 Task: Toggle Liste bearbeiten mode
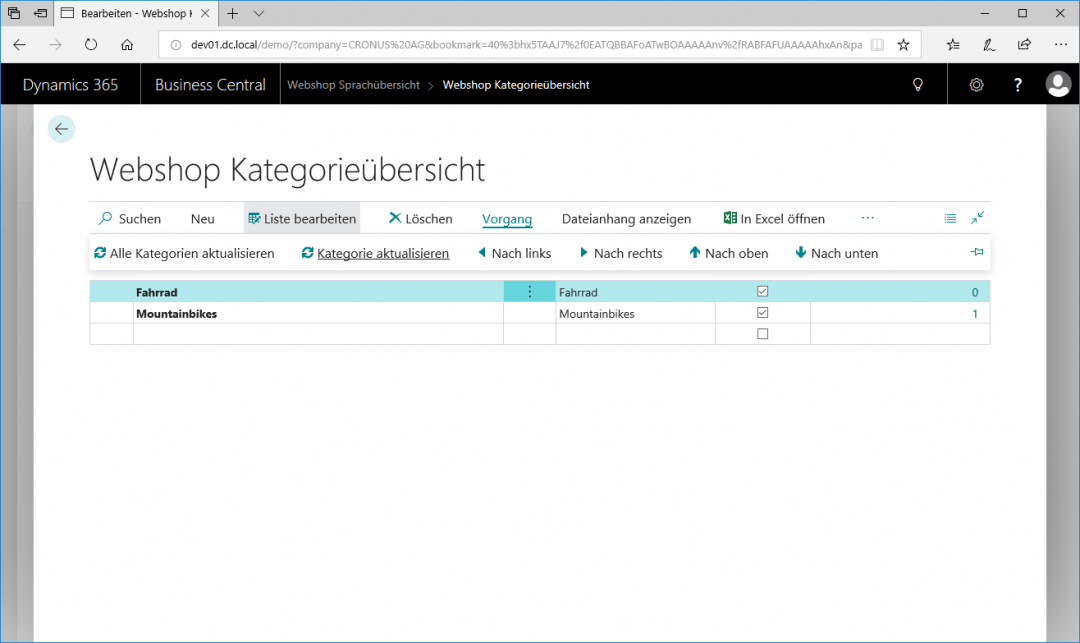302,218
